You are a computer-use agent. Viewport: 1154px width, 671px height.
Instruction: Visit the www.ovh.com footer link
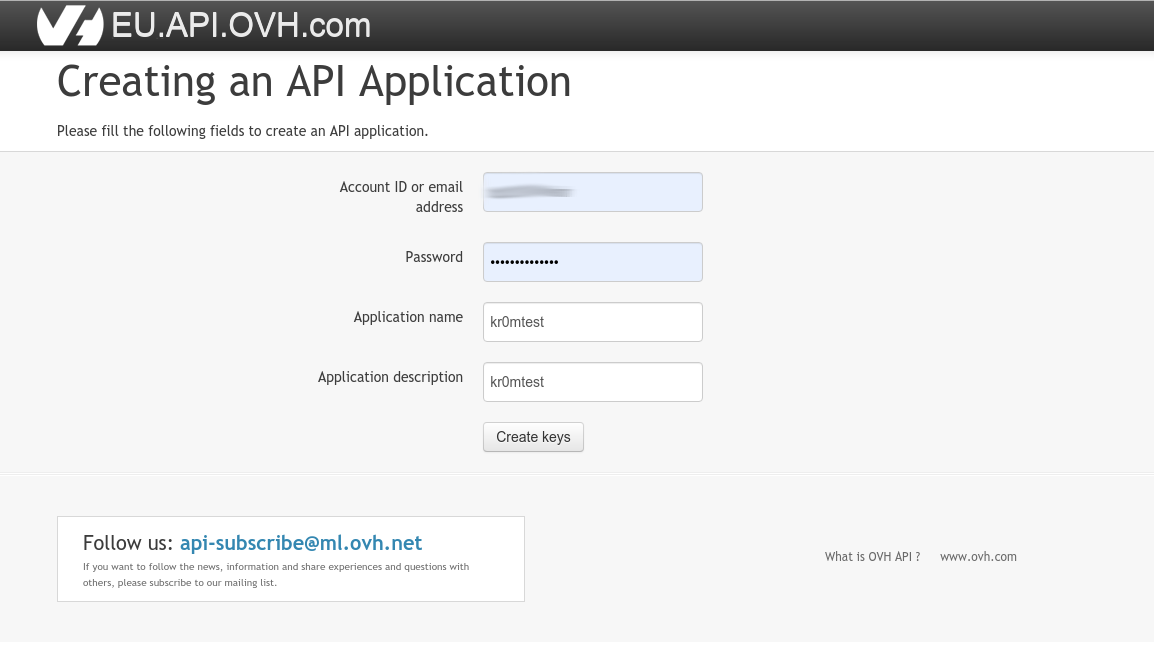point(978,557)
